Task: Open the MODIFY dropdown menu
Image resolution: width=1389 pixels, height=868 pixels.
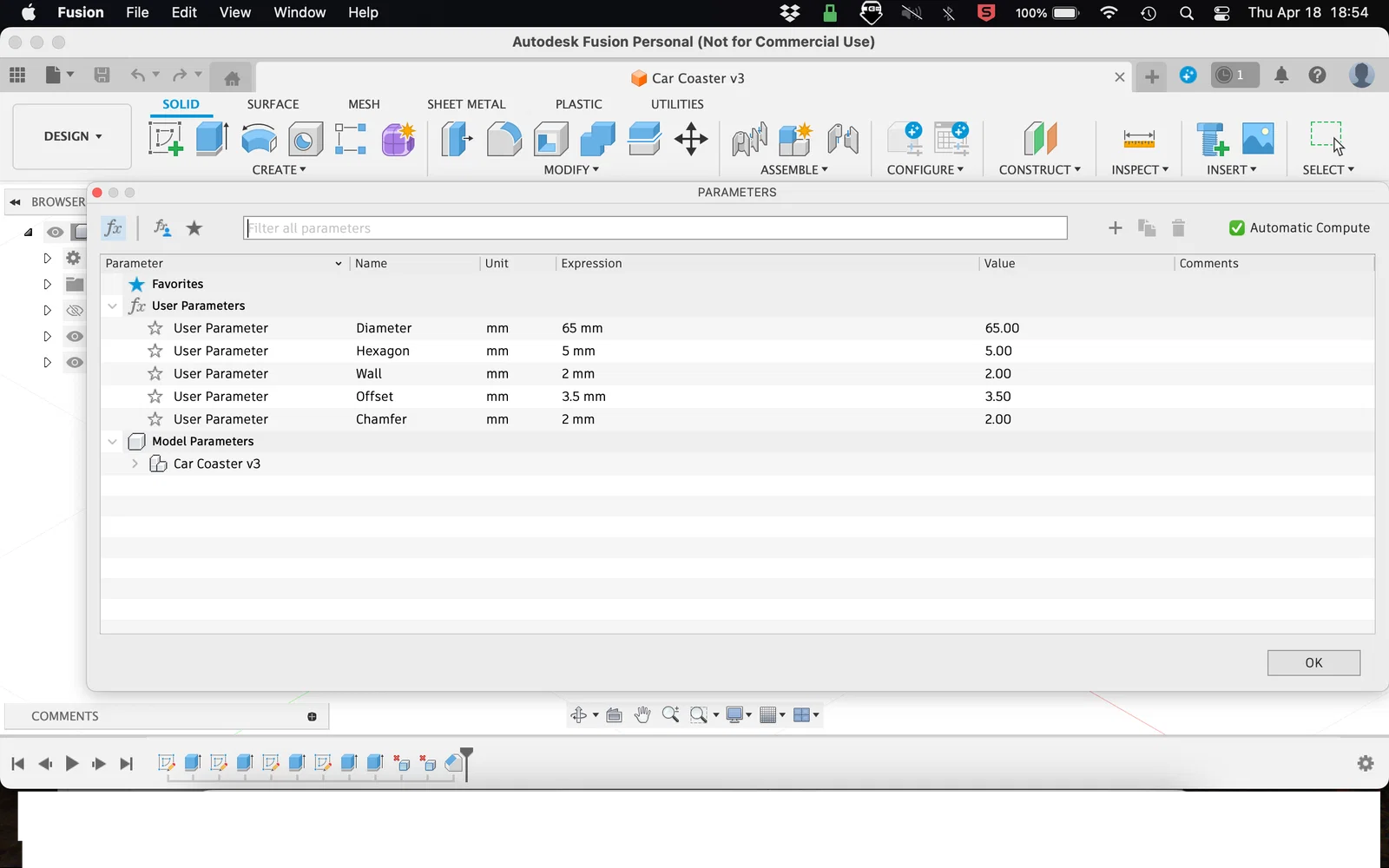Action: pos(571,170)
